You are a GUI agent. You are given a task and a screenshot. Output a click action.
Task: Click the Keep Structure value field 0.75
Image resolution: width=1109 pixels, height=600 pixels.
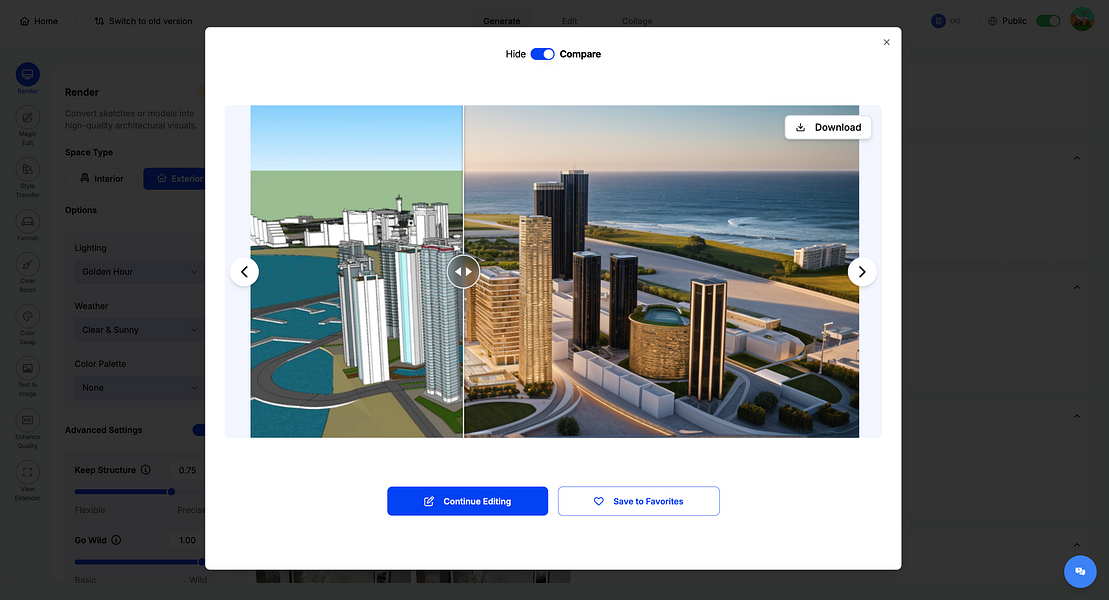tap(187, 471)
